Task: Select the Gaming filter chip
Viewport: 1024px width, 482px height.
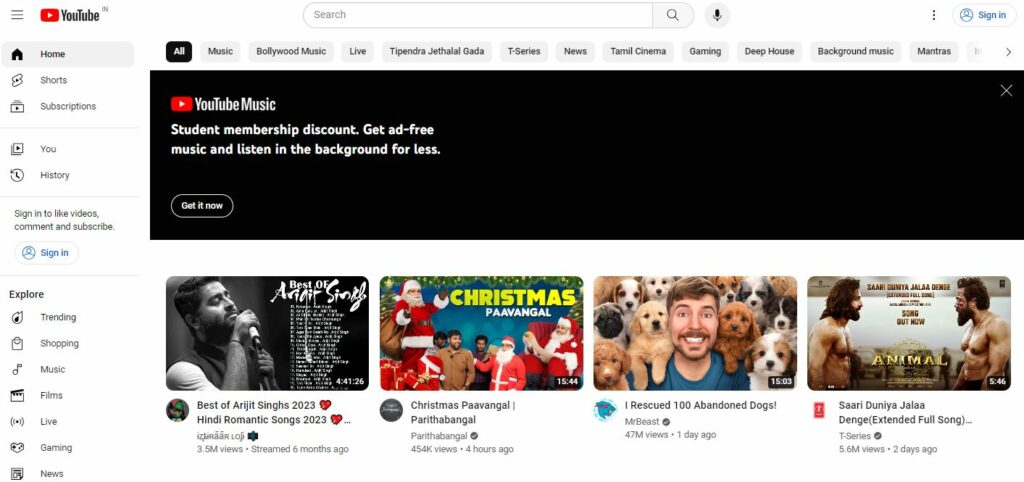Action: pyautogui.click(x=705, y=52)
